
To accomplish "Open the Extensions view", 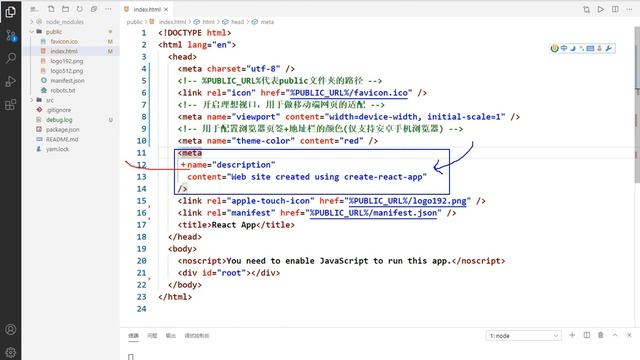I will (x=11, y=104).
